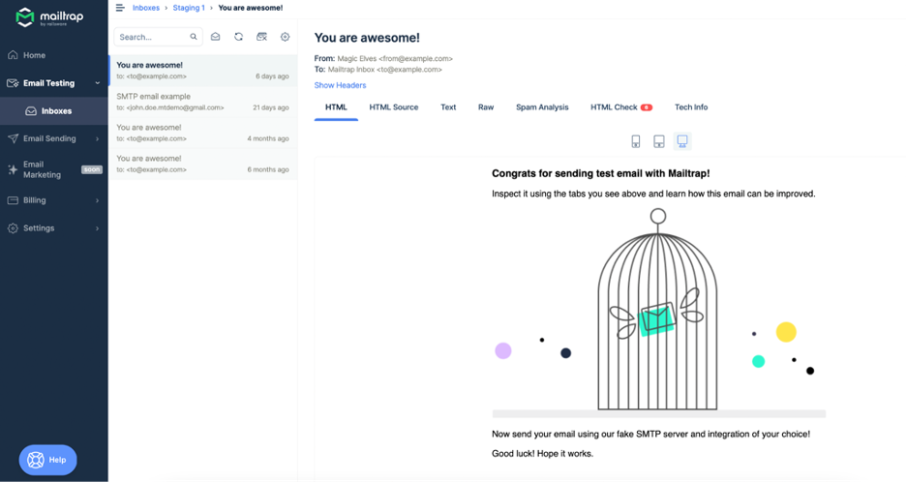Click the Show Headers link
Viewport: 906px width, 482px height.
point(340,86)
